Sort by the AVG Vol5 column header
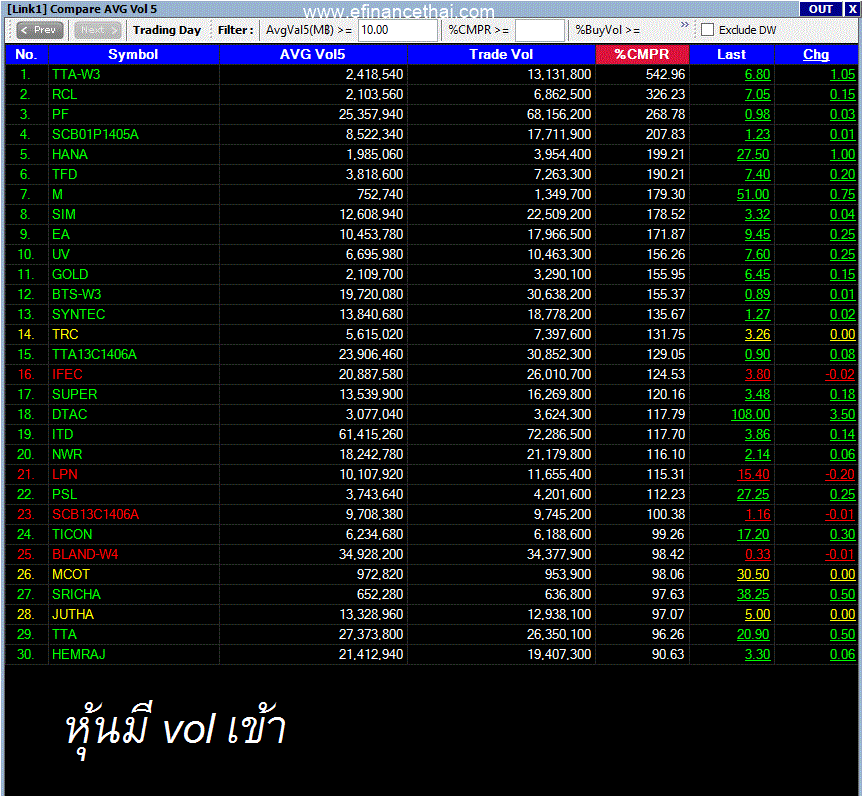The image size is (864, 796). pyautogui.click(x=312, y=55)
